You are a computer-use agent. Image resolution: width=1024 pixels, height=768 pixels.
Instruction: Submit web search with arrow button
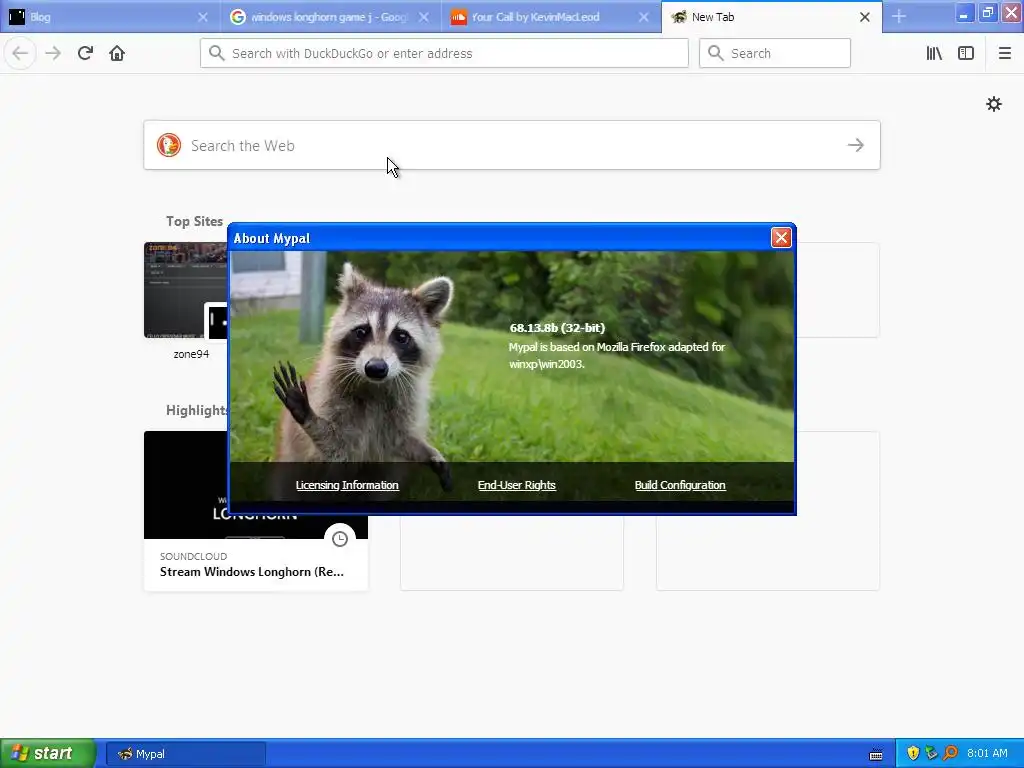pyautogui.click(x=856, y=145)
